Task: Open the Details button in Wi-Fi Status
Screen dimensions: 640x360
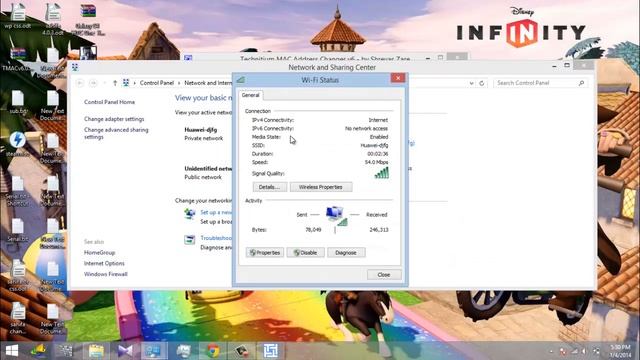Action: tap(270, 187)
